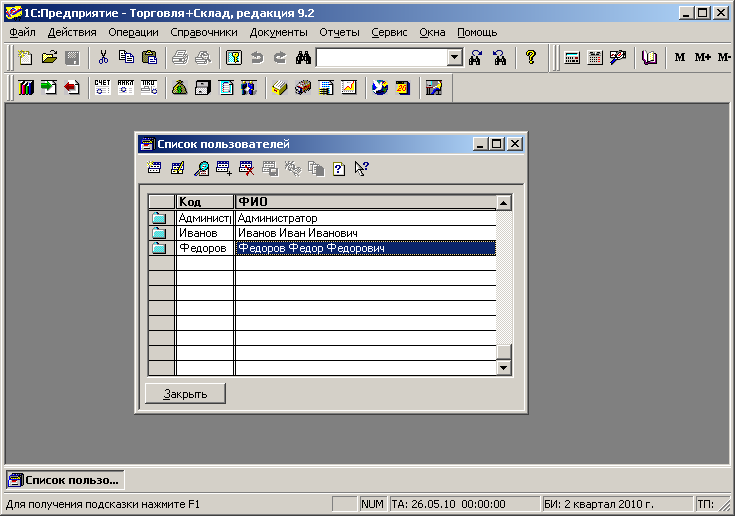Click the yellow goods box icon
The image size is (735, 516).
click(279, 88)
